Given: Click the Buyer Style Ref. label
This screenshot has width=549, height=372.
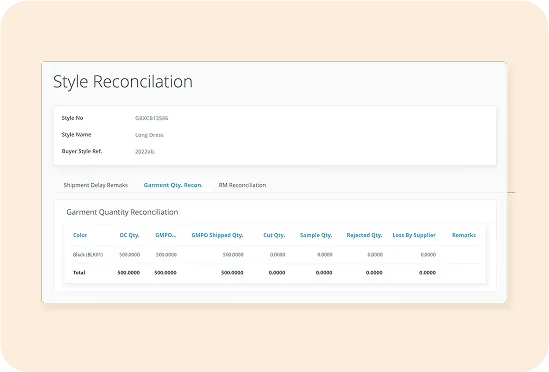Looking at the screenshot, I should point(82,151).
